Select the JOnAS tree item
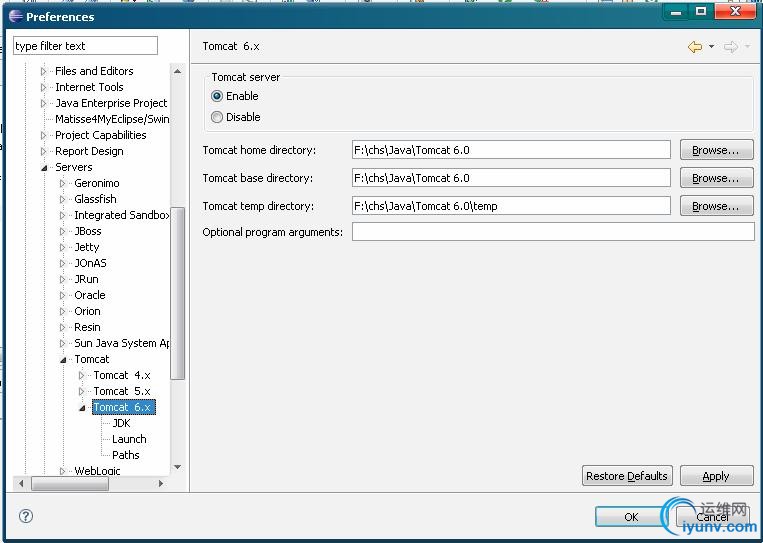 click(x=90, y=263)
